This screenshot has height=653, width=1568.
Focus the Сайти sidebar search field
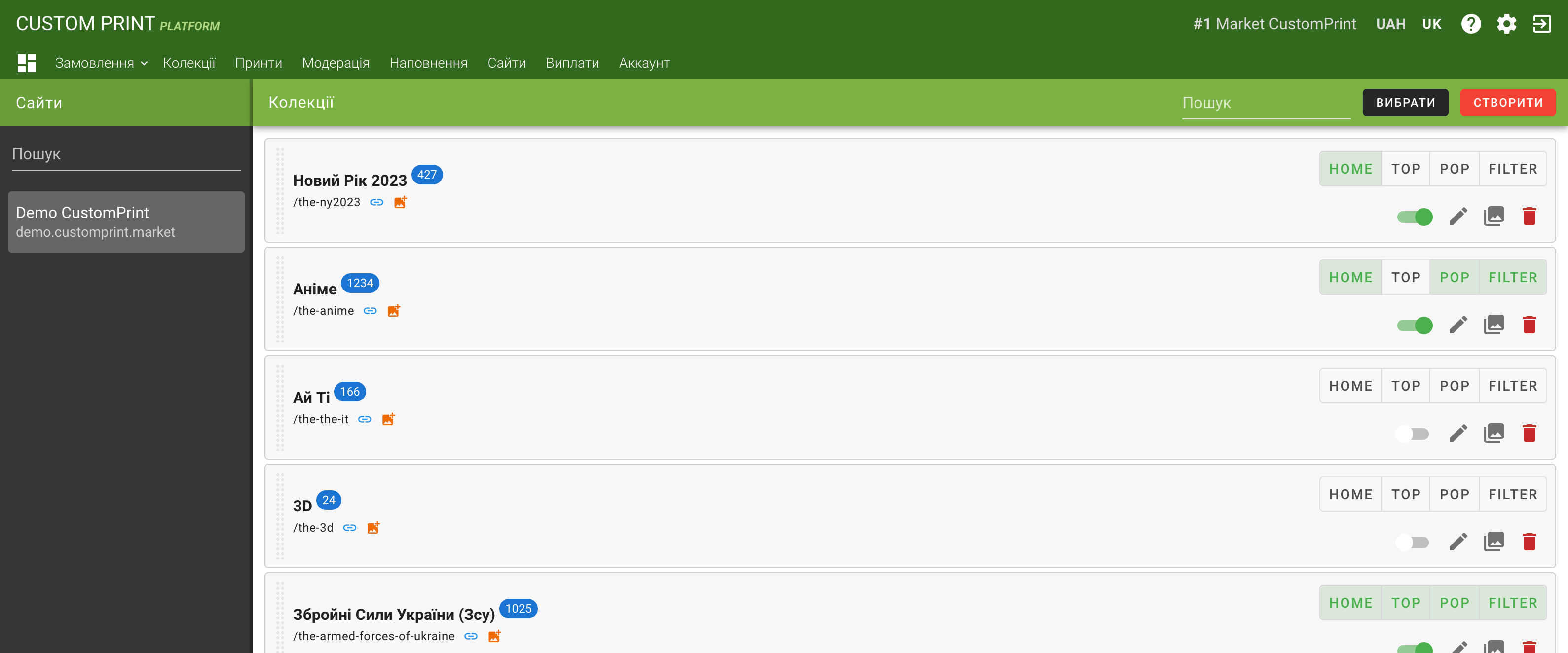[126, 154]
